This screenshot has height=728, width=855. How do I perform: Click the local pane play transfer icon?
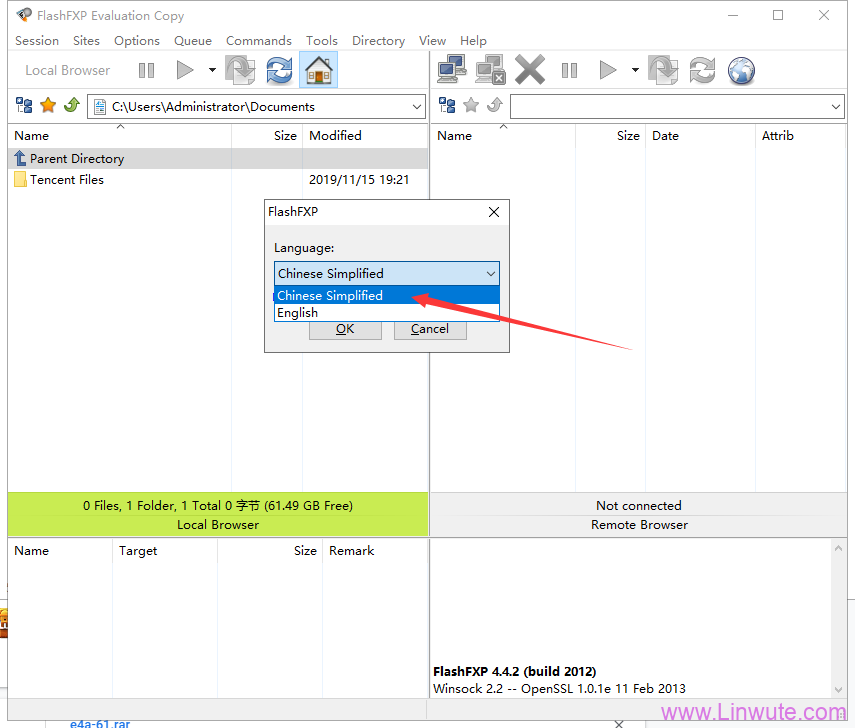tap(185, 70)
